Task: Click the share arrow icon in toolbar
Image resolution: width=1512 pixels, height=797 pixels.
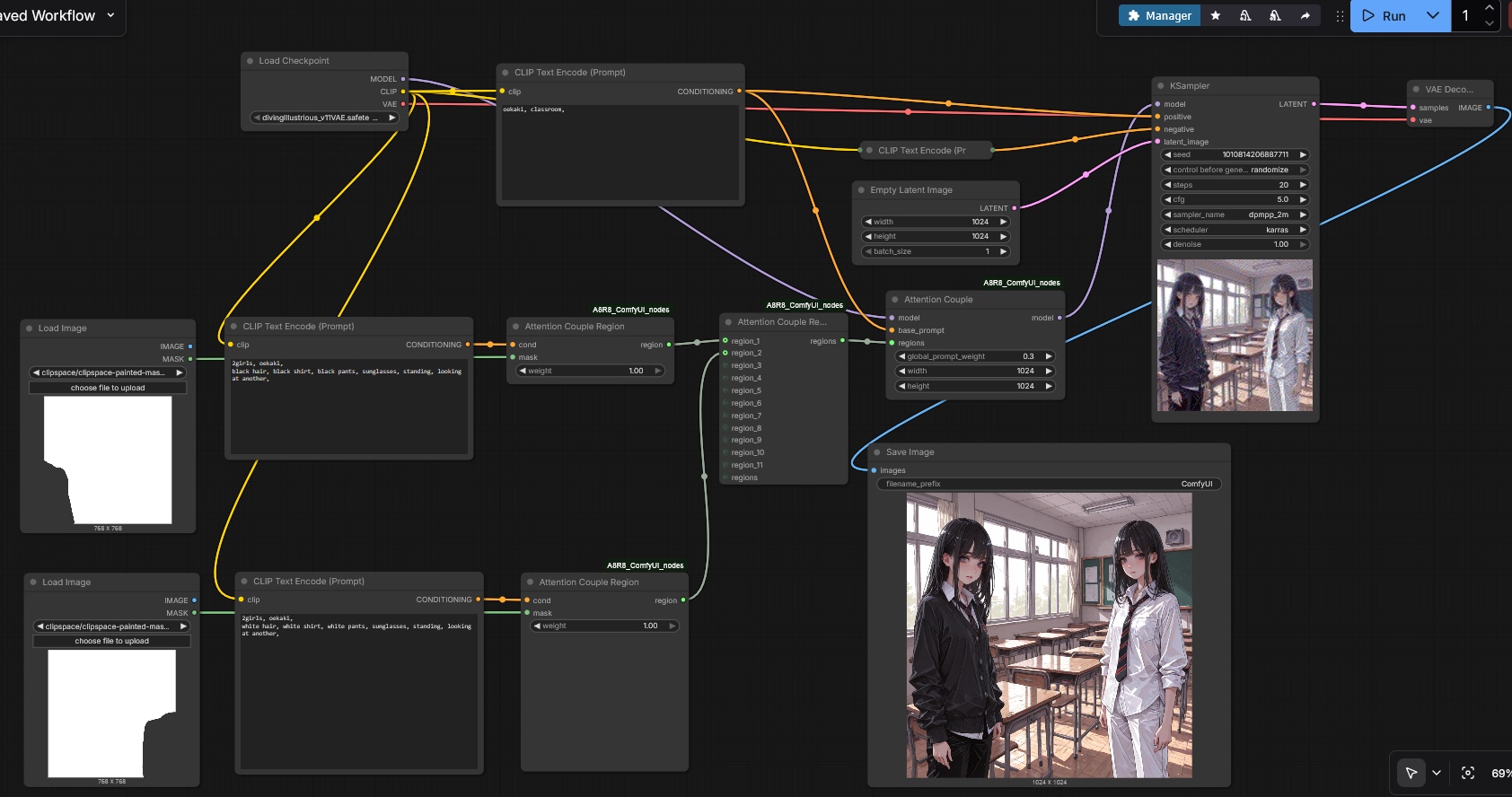Action: [x=1305, y=15]
